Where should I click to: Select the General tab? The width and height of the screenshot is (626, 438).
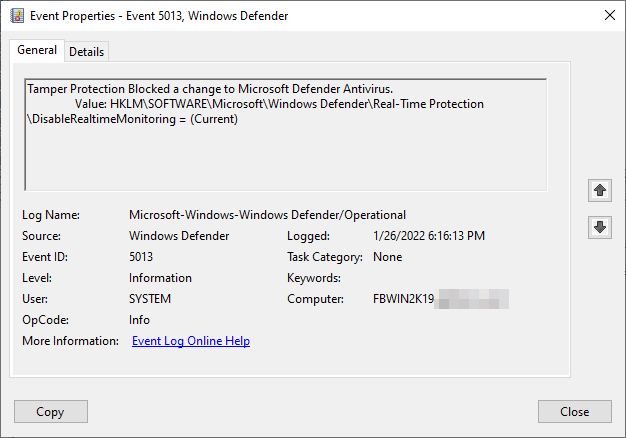coord(37,50)
